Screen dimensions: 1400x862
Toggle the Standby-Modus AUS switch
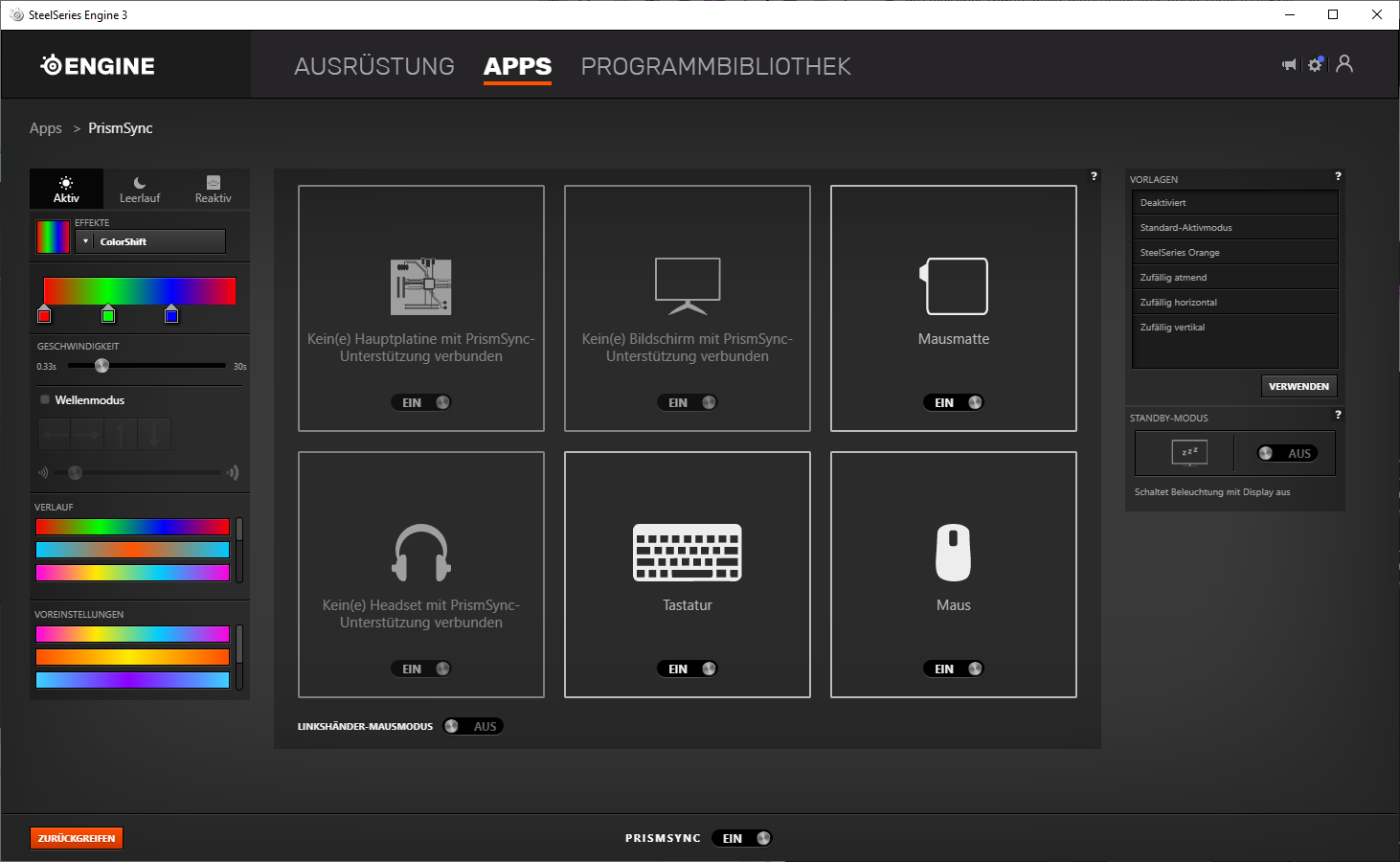[1287, 453]
